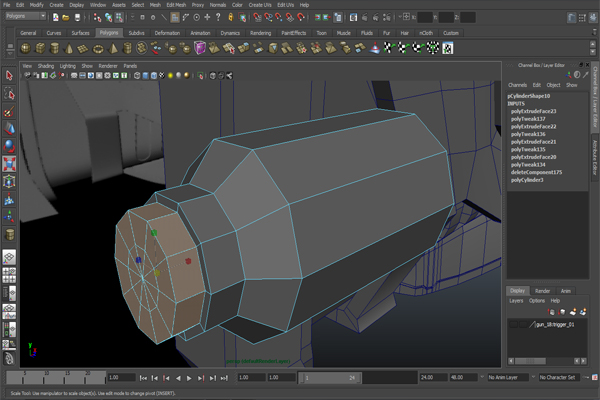The width and height of the screenshot is (600, 400).
Task: Toggle smooth shade all in viewport
Action: click(145, 75)
